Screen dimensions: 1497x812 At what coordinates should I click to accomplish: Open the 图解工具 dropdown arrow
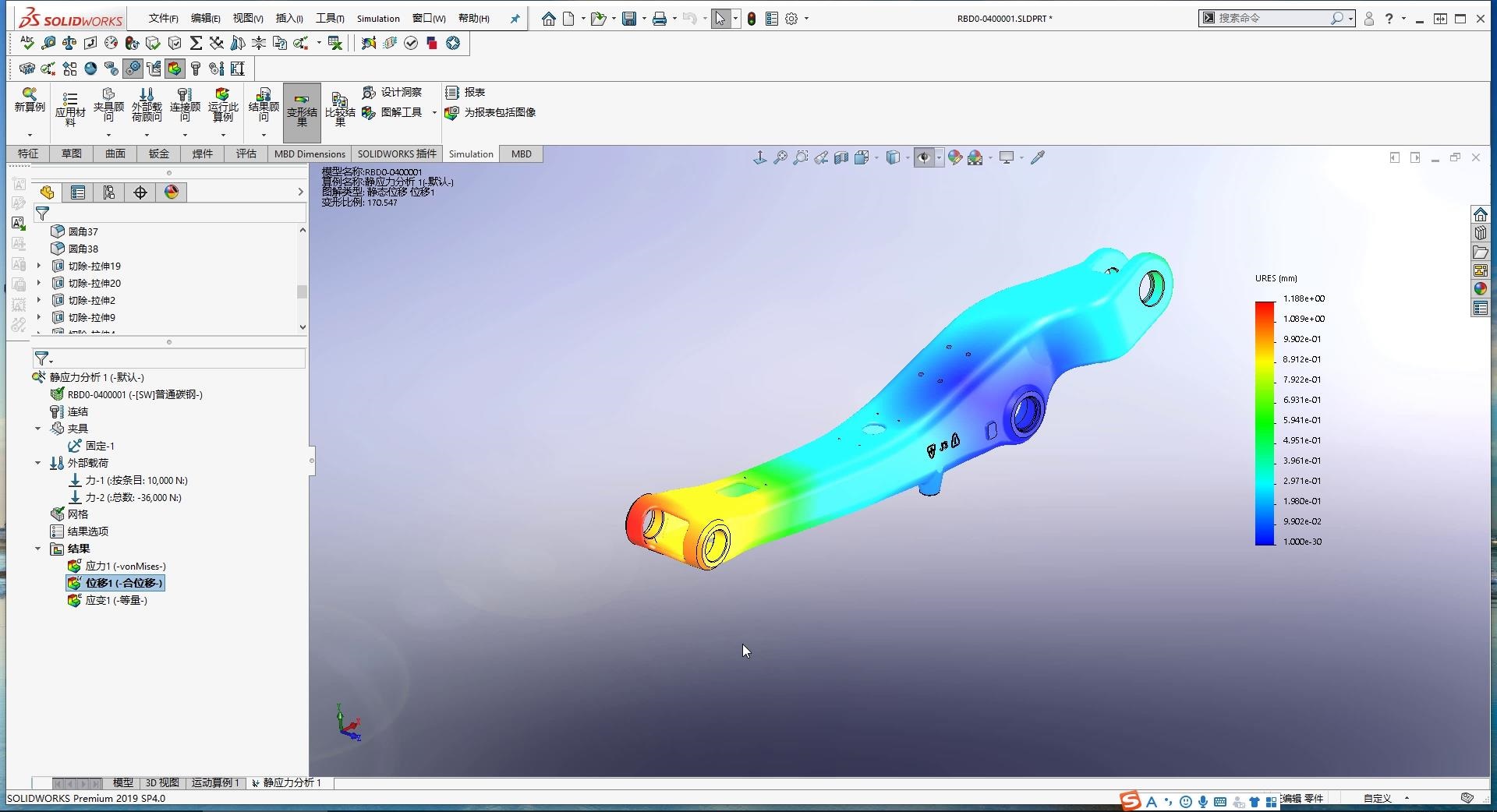[434, 113]
